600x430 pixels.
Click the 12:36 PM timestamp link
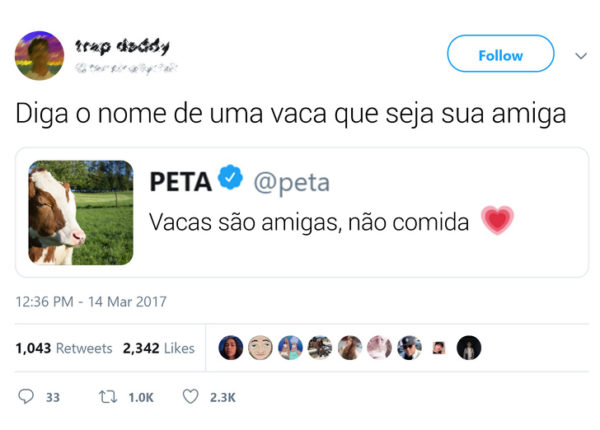point(91,302)
